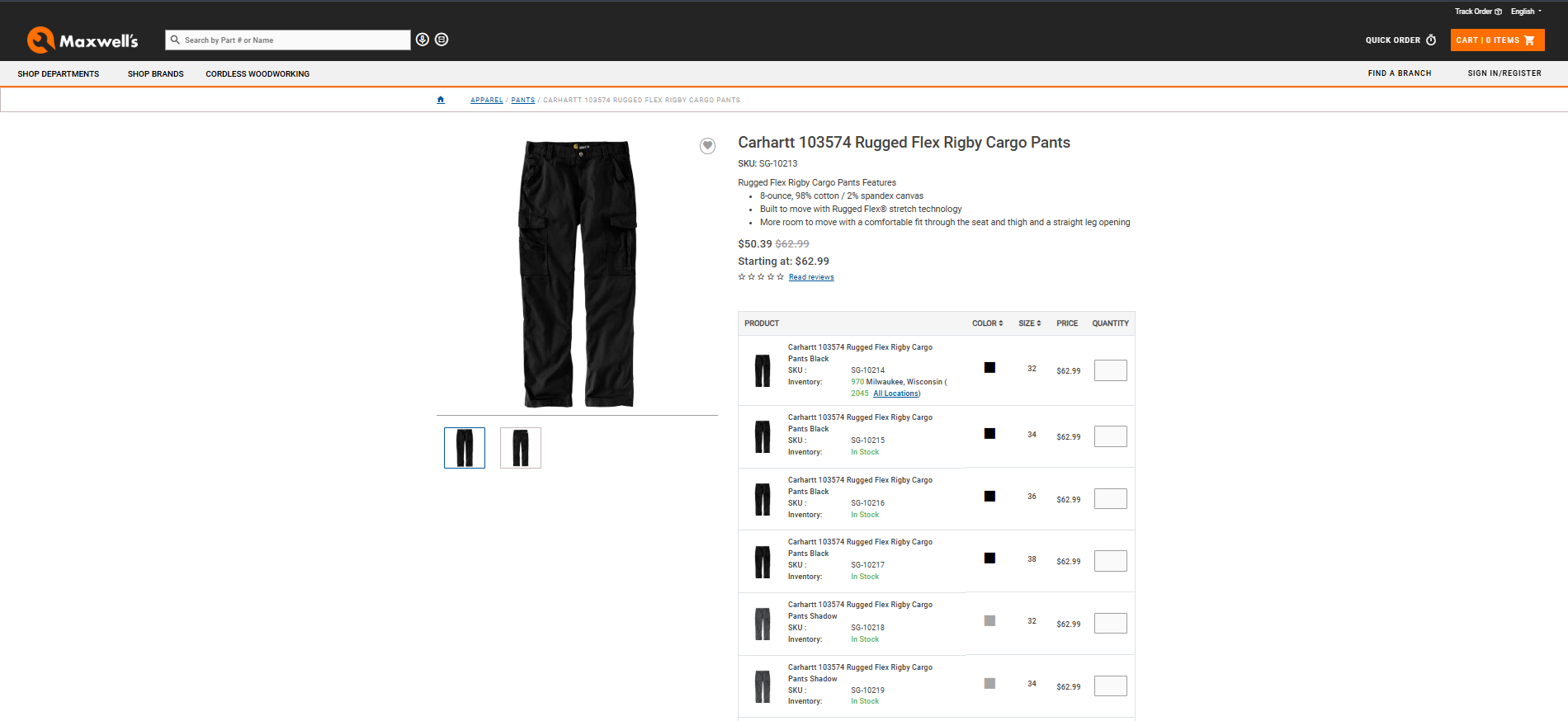Click quantity field for SKU SG-10218

coord(1111,624)
